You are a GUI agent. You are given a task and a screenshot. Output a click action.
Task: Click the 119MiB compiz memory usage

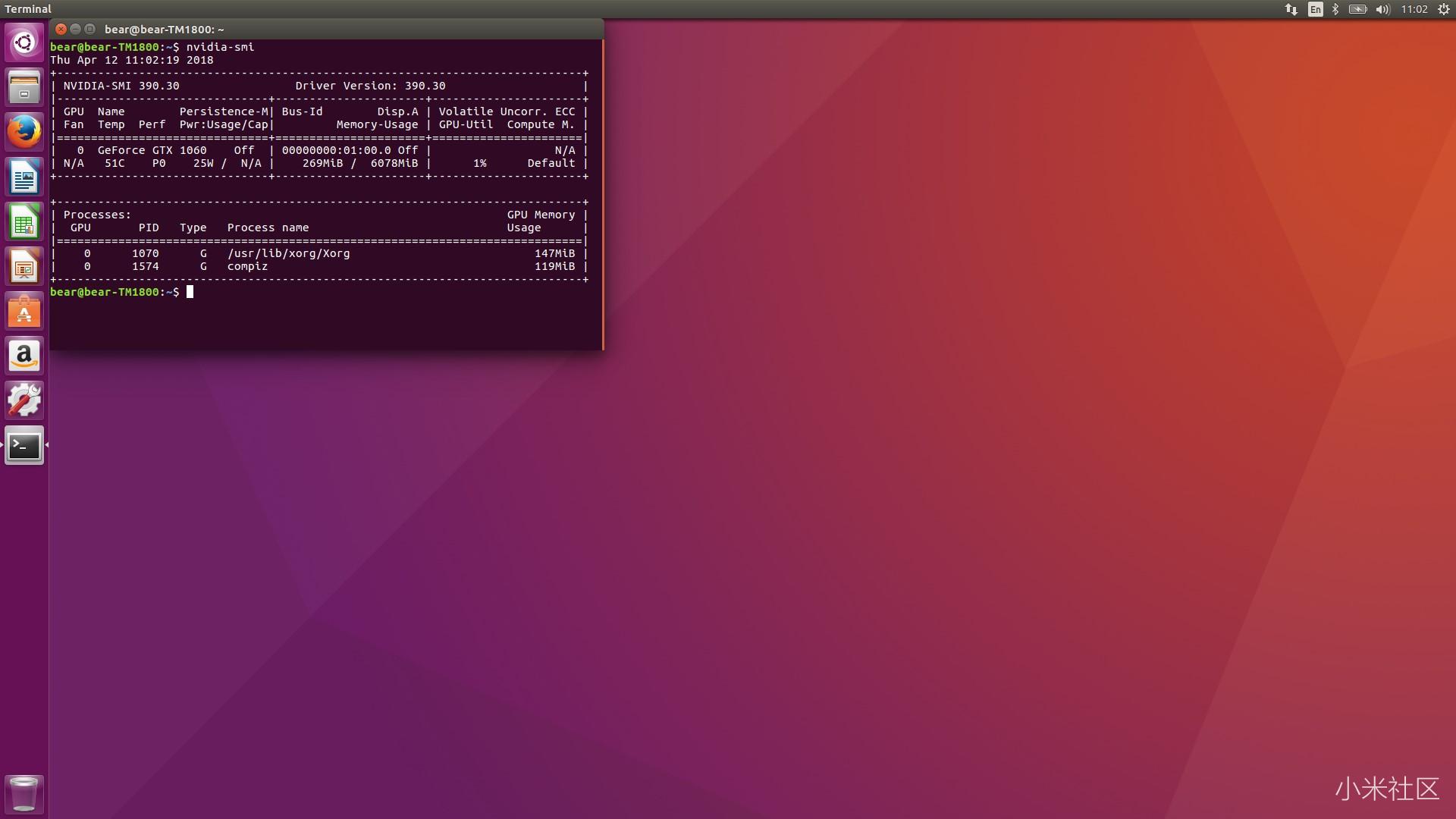click(554, 266)
